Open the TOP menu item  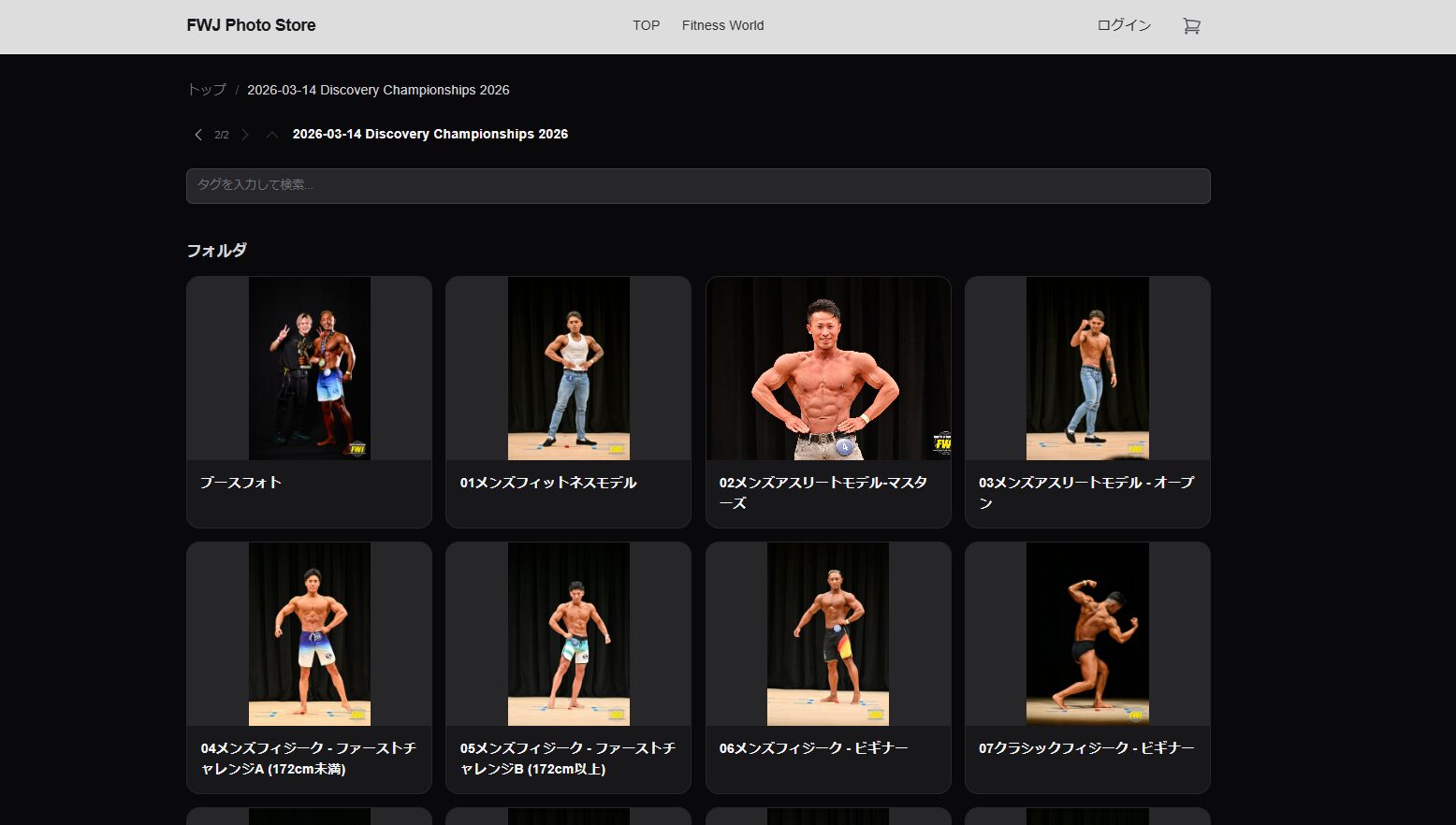click(646, 25)
